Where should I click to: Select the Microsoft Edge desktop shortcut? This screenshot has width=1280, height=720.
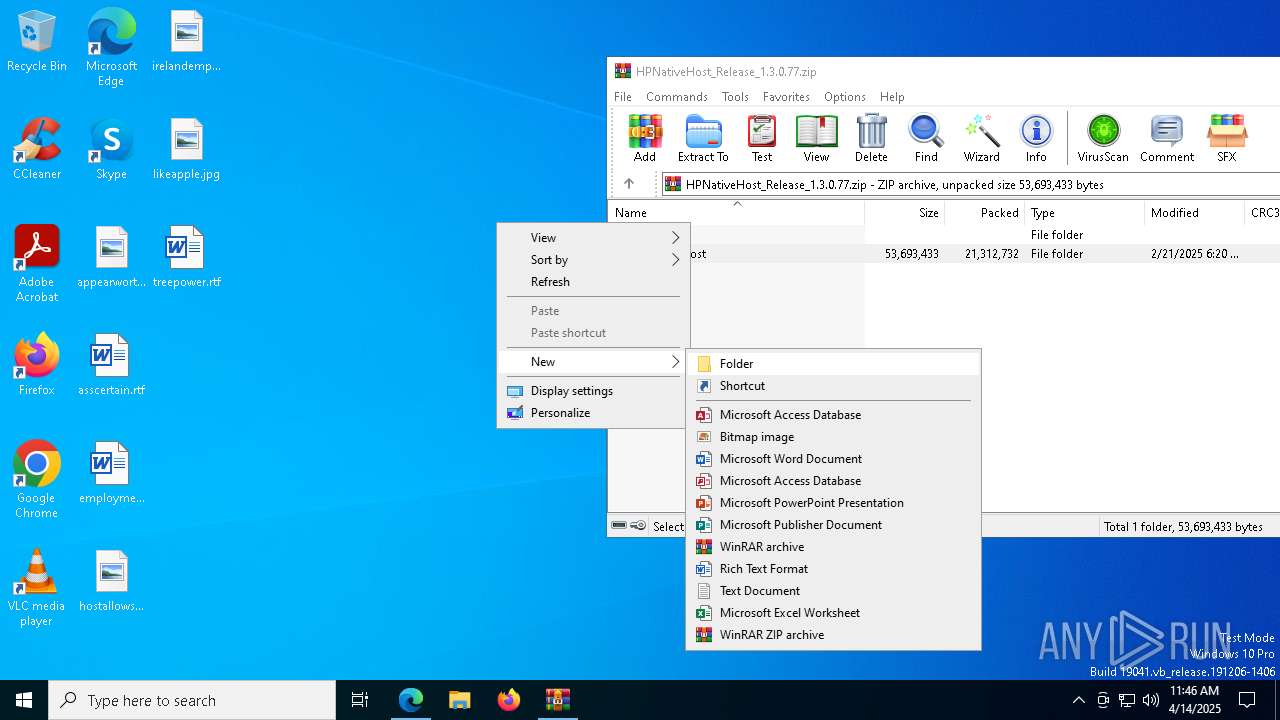coord(111,48)
